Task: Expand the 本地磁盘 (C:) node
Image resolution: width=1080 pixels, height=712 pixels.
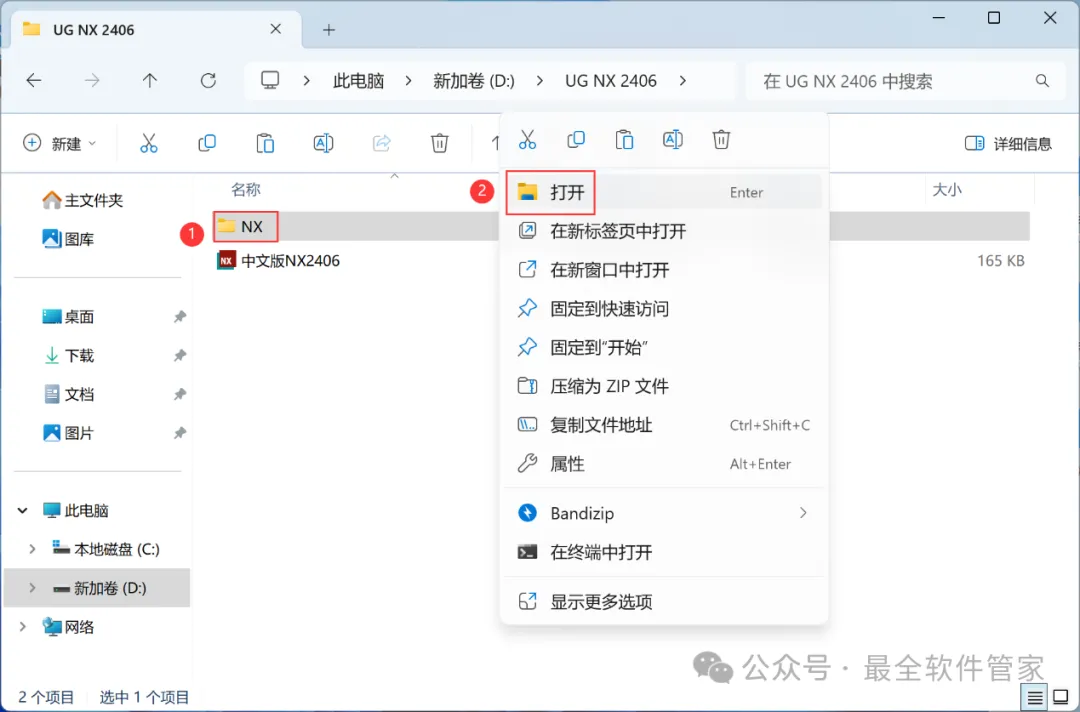Action: pyautogui.click(x=32, y=549)
